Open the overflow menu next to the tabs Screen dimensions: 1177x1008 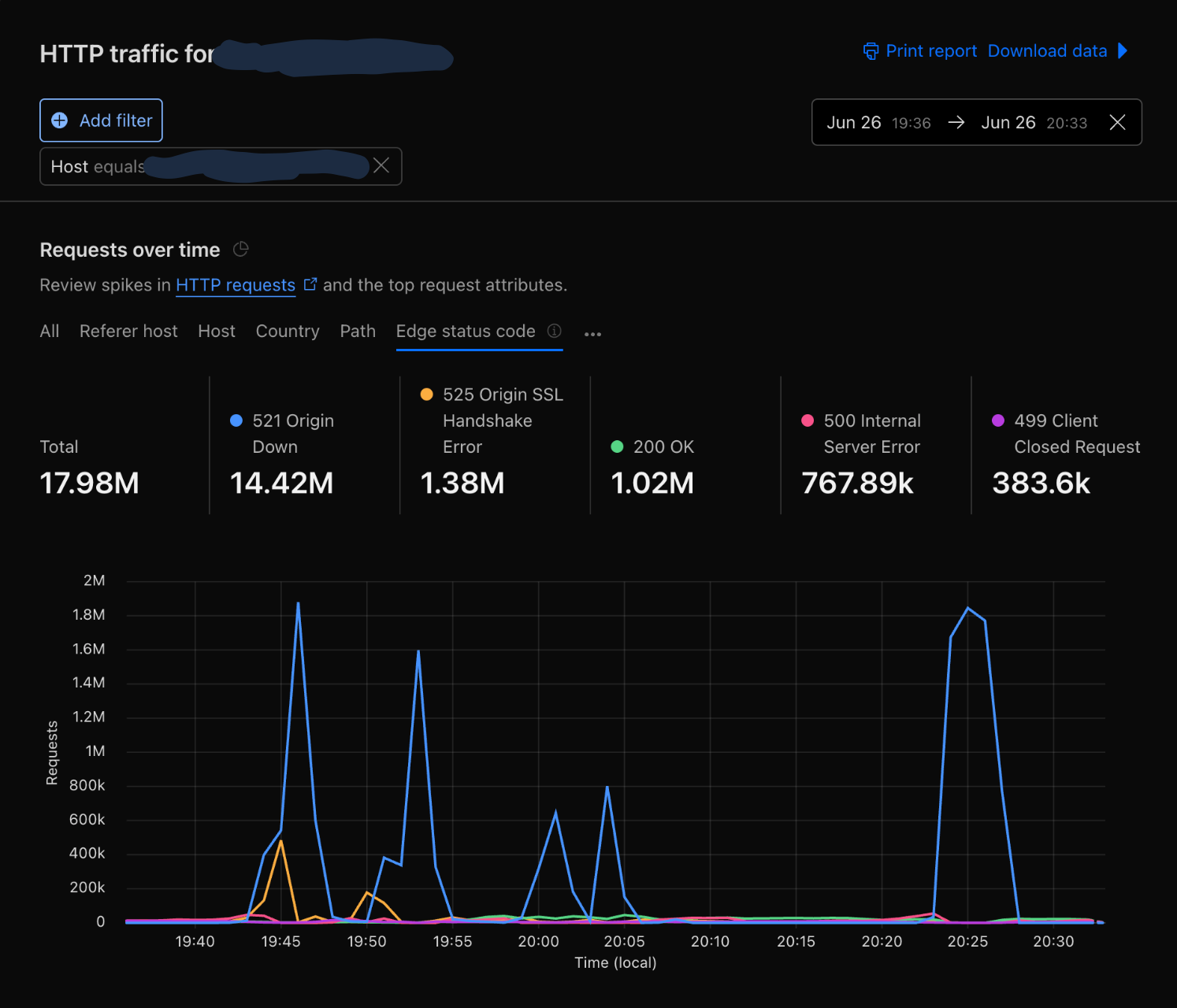(x=592, y=333)
